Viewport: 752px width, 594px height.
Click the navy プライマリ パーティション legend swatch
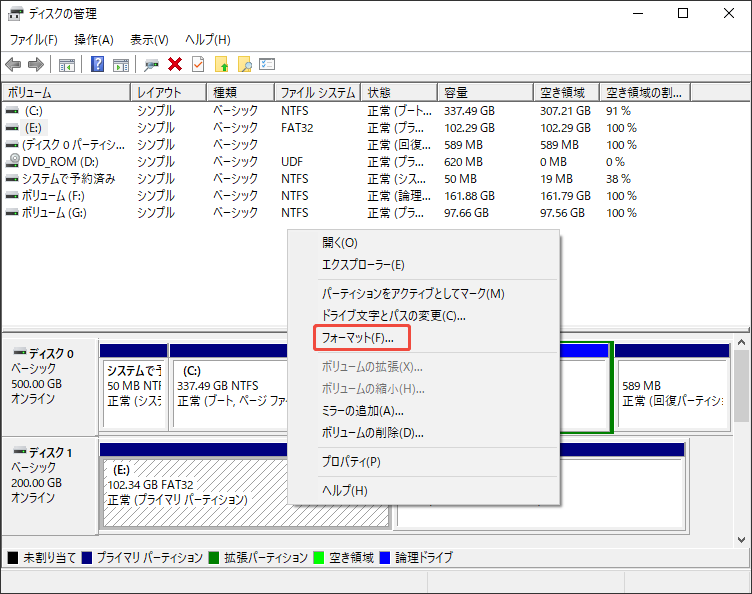click(x=86, y=558)
